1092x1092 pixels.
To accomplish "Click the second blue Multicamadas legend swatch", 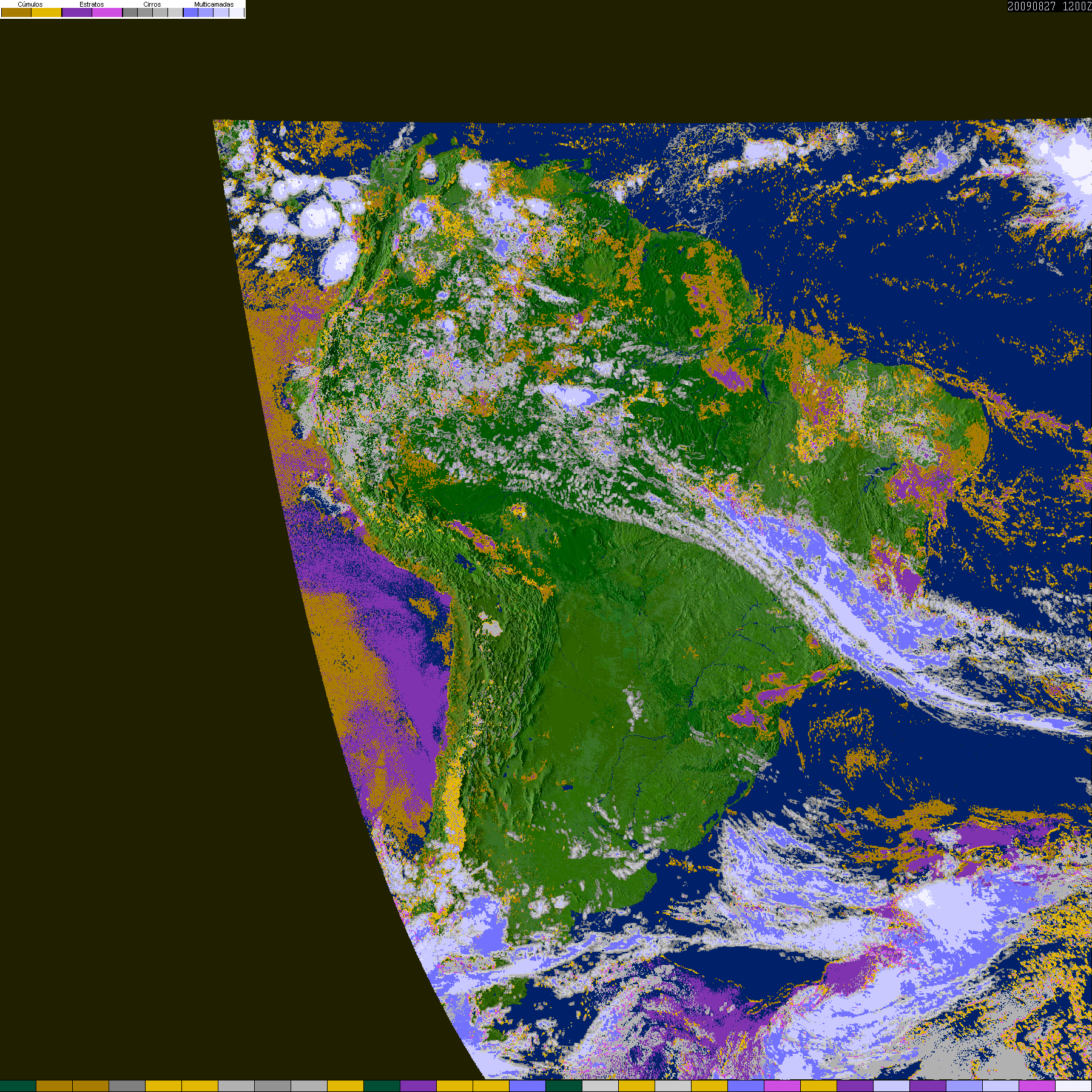I will coord(206,12).
